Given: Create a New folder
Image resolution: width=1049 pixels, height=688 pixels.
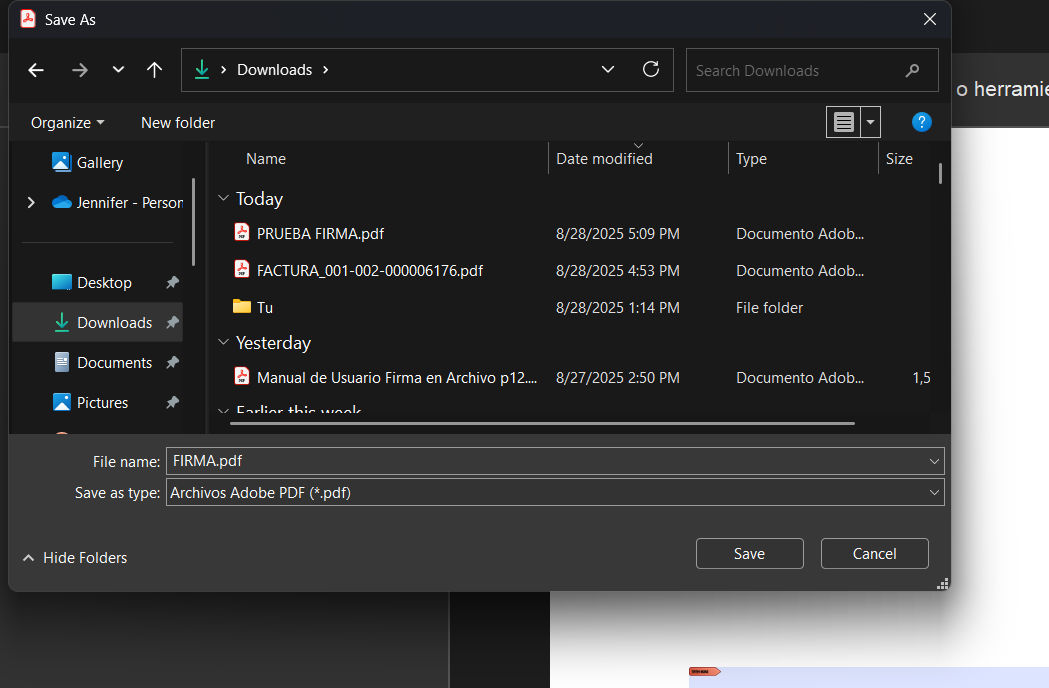Looking at the screenshot, I should tap(178, 122).
